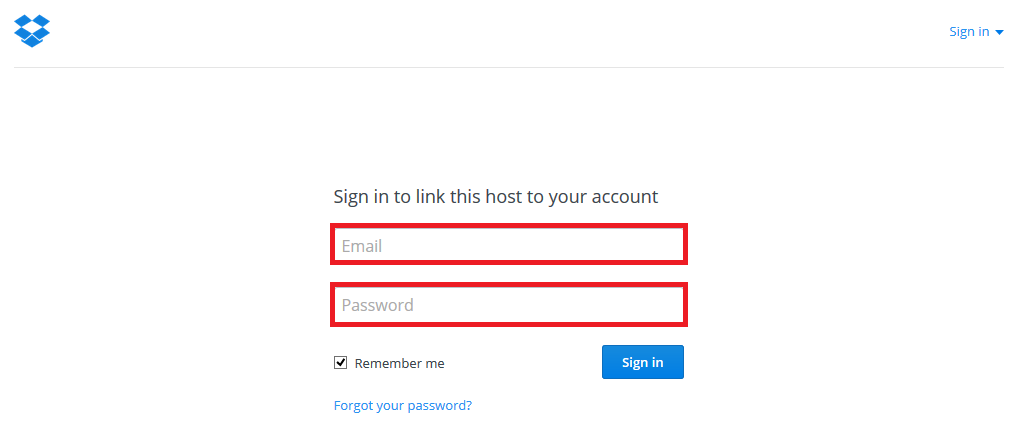Screen dimensions: 1028x429
Task: Open the Sign in dropdown menu
Action: tap(975, 32)
